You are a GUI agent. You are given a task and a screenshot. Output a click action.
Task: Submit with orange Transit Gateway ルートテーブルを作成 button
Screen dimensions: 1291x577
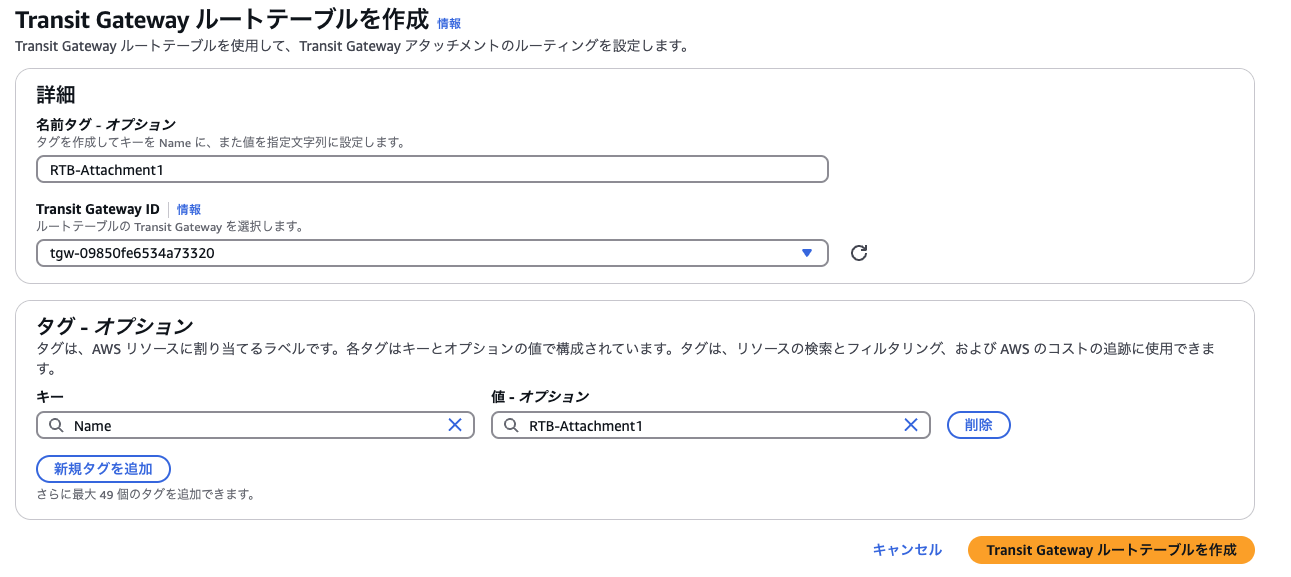(1111, 550)
